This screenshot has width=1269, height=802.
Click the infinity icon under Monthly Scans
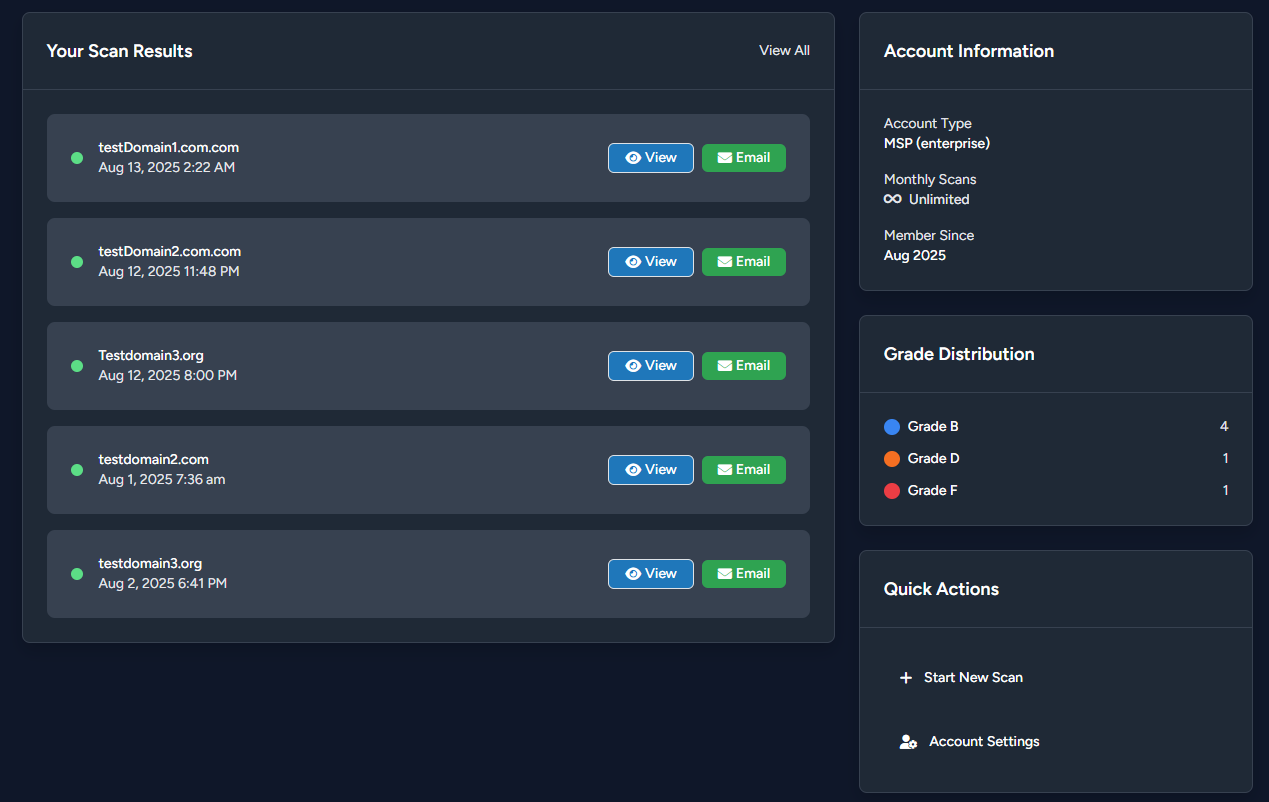(x=891, y=199)
